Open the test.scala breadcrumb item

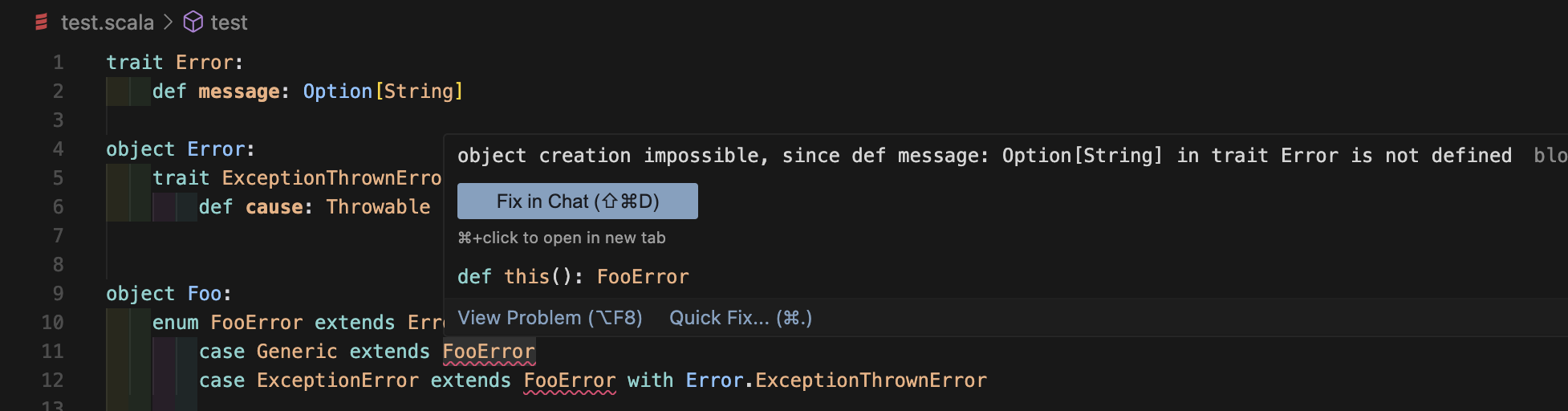pos(107,22)
